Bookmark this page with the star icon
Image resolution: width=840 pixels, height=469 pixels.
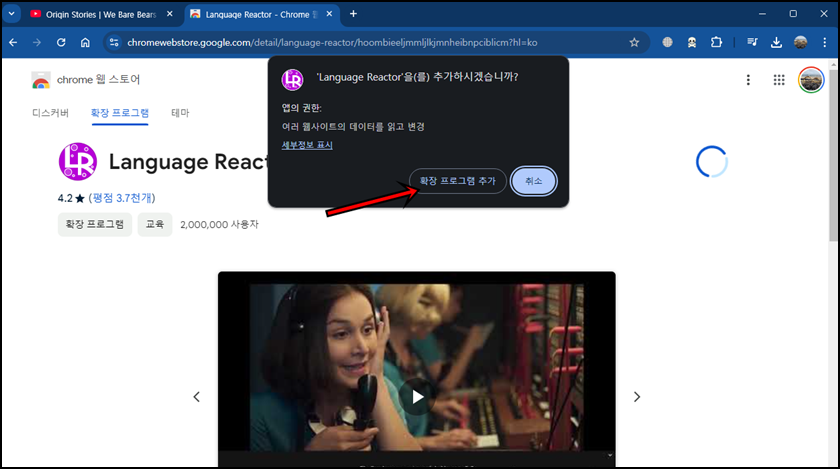coord(634,42)
